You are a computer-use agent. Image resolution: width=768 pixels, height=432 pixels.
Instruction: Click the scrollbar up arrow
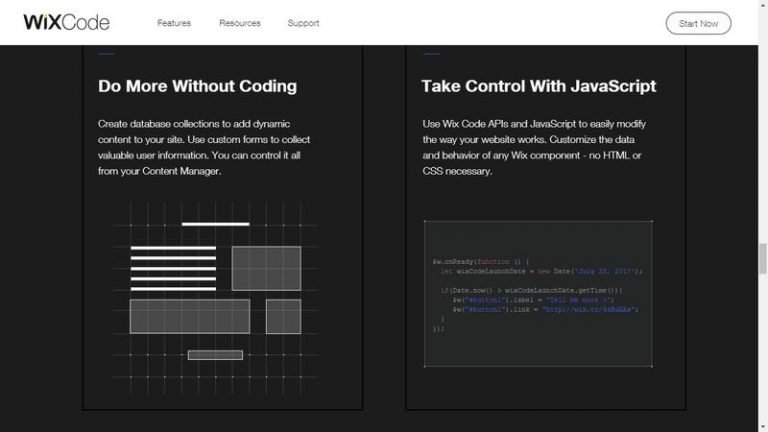pos(763,4)
